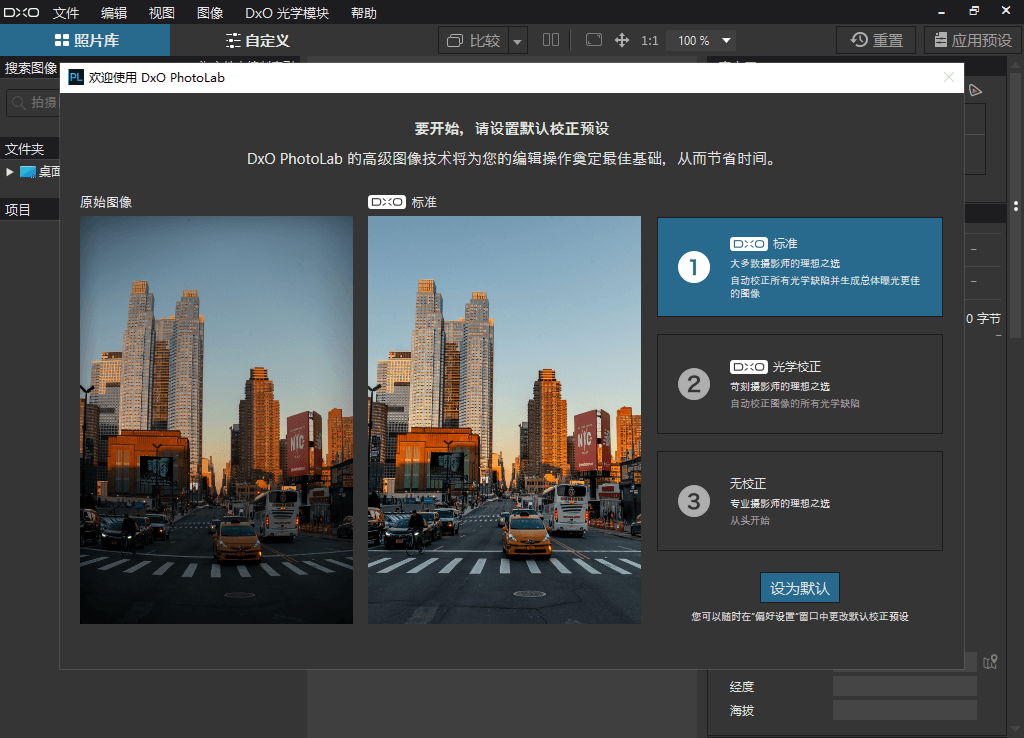The height and width of the screenshot is (738, 1024).
Task: Click the DxO logo in title bar
Action: coord(22,12)
